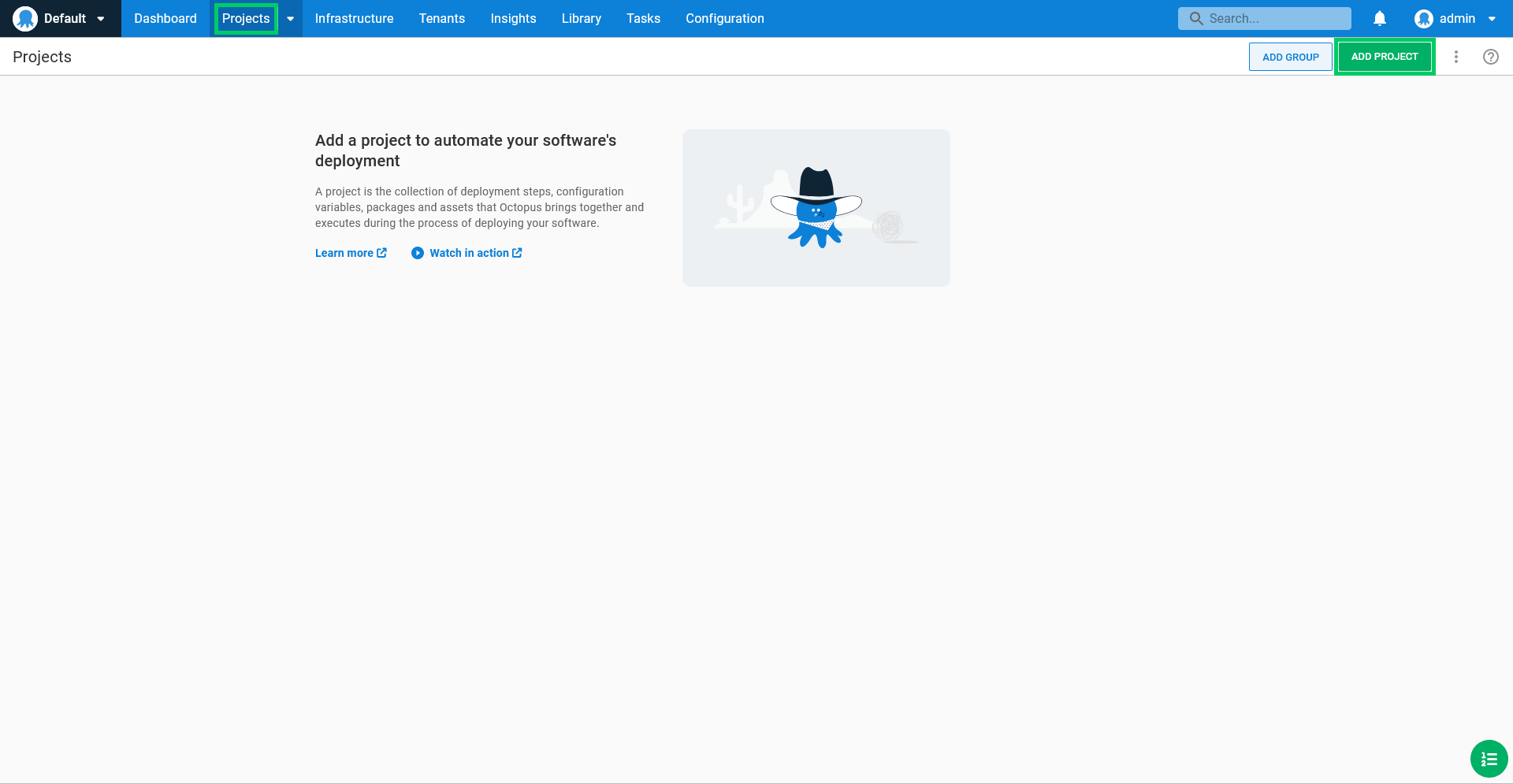Go to the Dashboard menu item

pos(165,18)
